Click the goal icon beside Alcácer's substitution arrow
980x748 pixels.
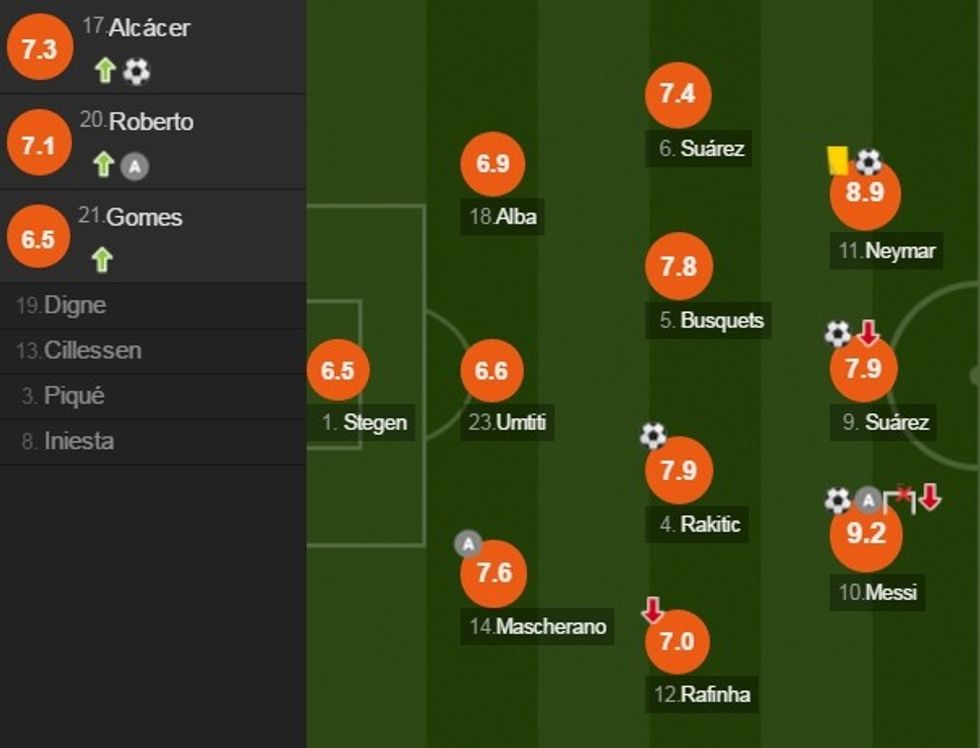pos(137,71)
